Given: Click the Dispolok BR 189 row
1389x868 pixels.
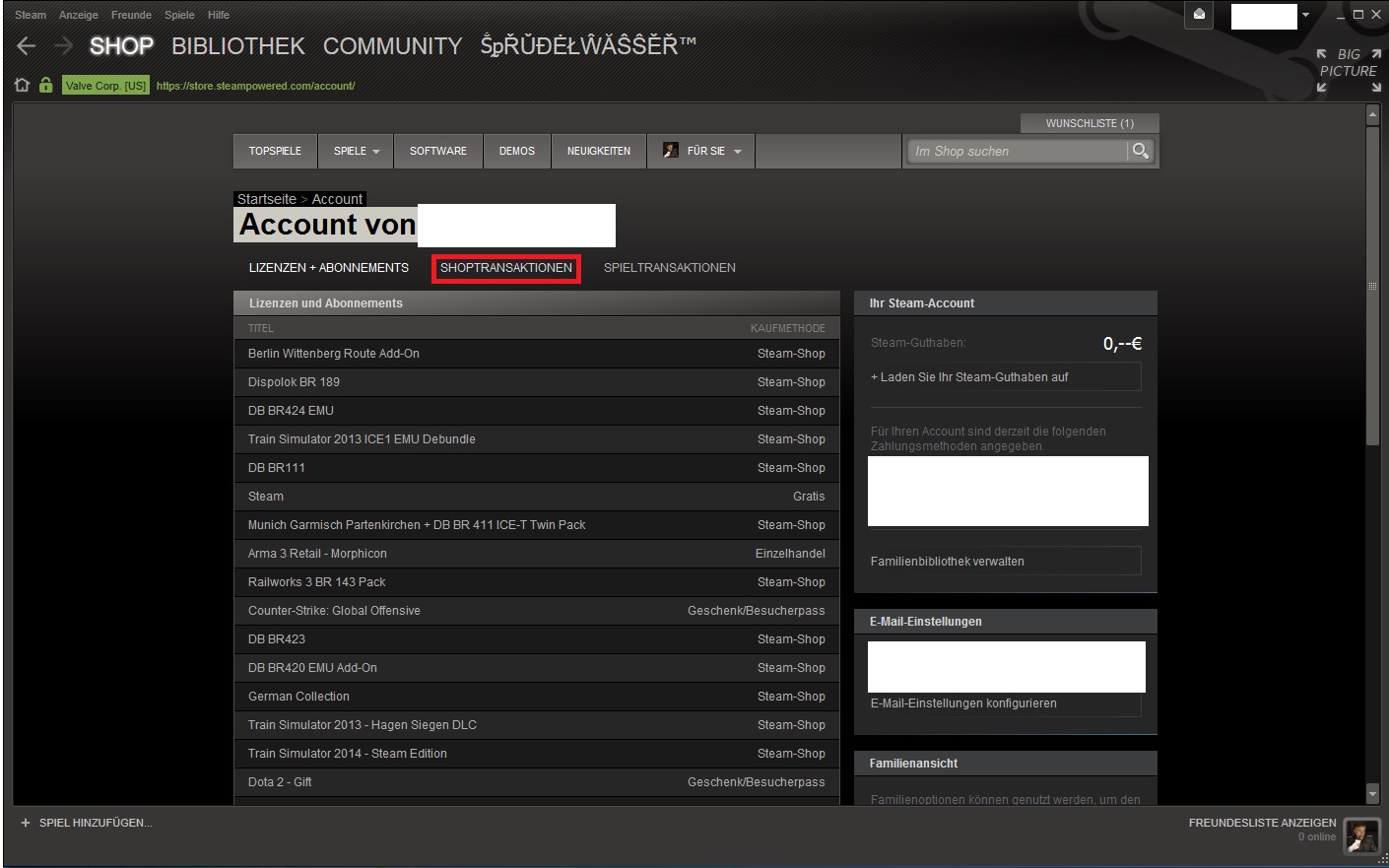Looking at the screenshot, I should 537,382.
